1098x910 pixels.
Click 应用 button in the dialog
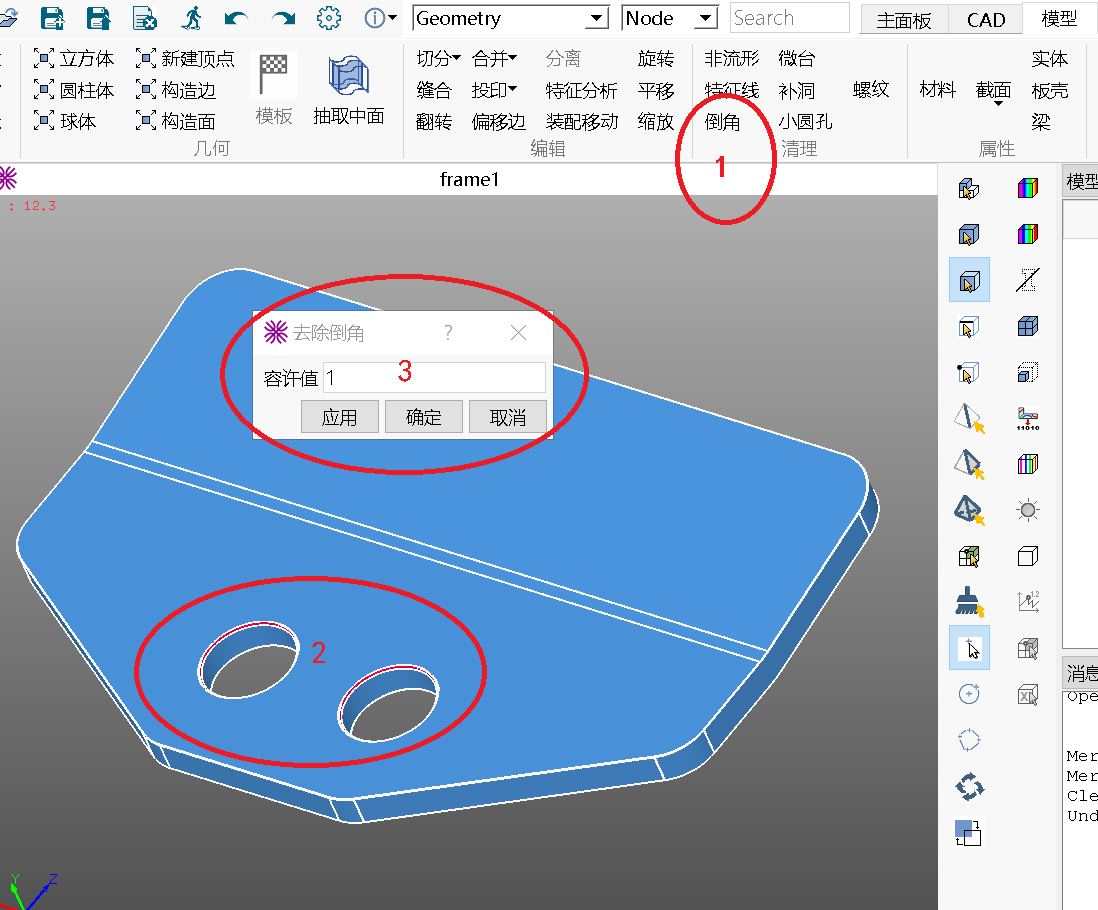339,417
